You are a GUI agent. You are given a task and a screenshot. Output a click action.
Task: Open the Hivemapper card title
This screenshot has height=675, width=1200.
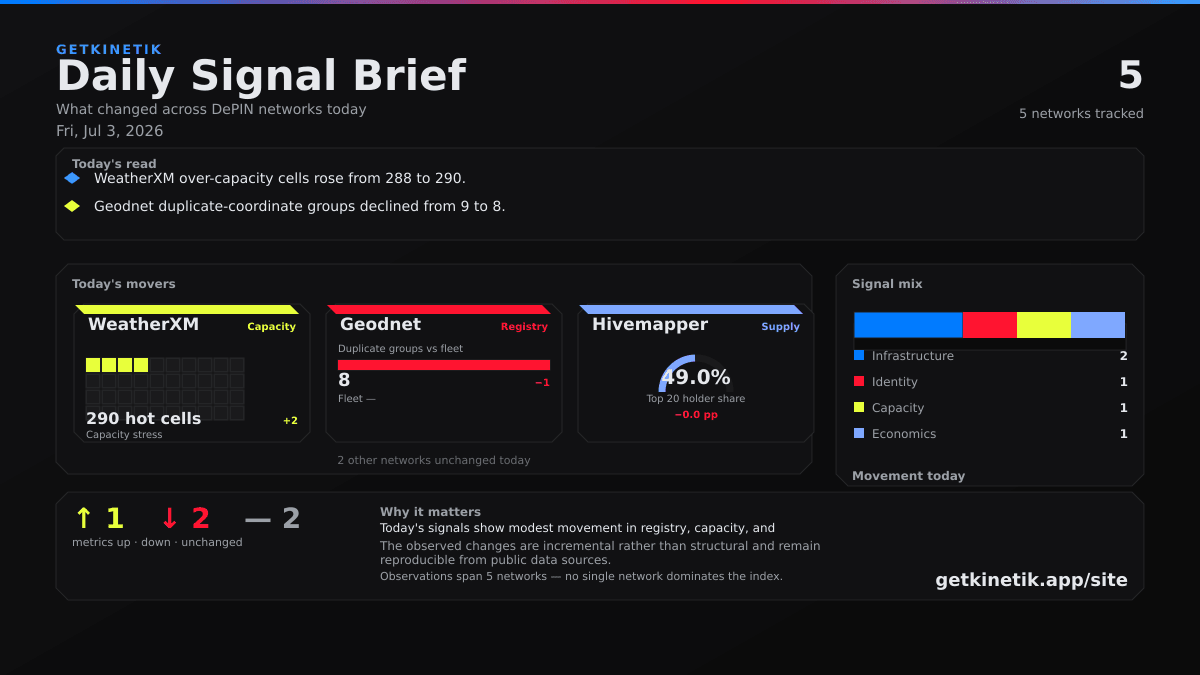(x=650, y=324)
